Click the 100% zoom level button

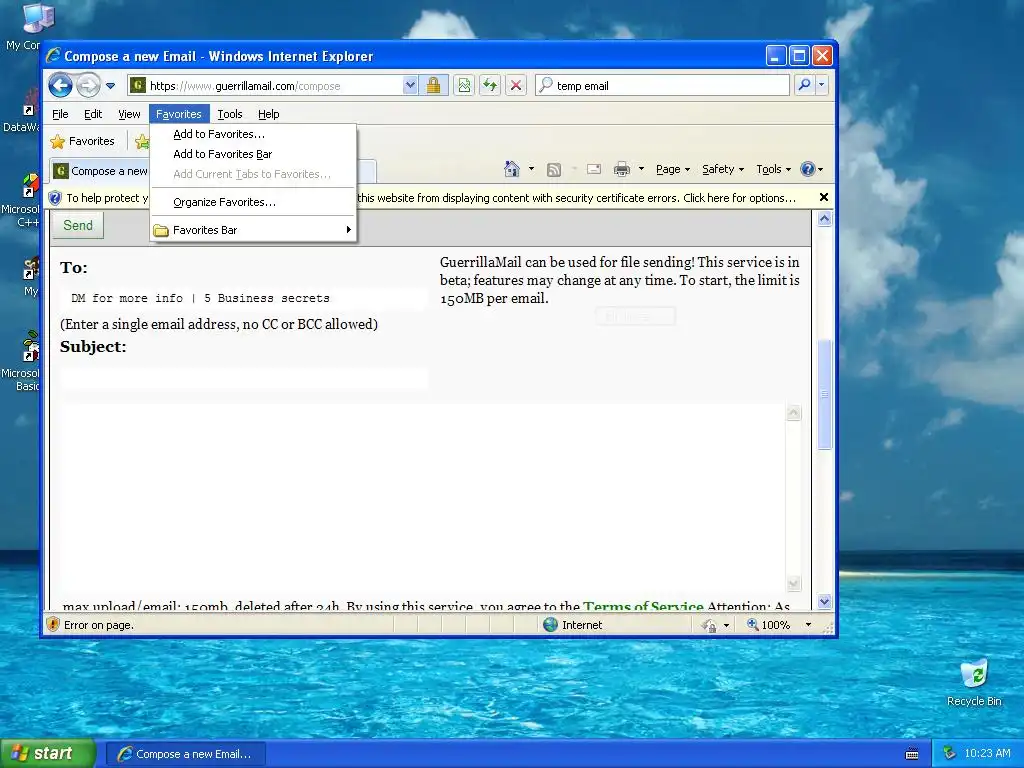pyautogui.click(x=769, y=625)
